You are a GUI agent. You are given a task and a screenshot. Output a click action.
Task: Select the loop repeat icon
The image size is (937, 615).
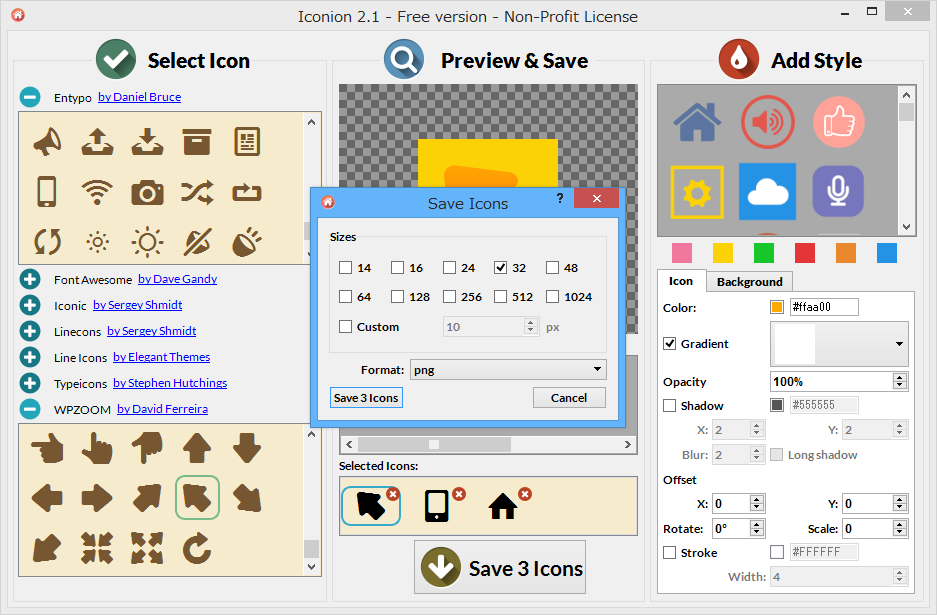pyautogui.click(x=247, y=192)
